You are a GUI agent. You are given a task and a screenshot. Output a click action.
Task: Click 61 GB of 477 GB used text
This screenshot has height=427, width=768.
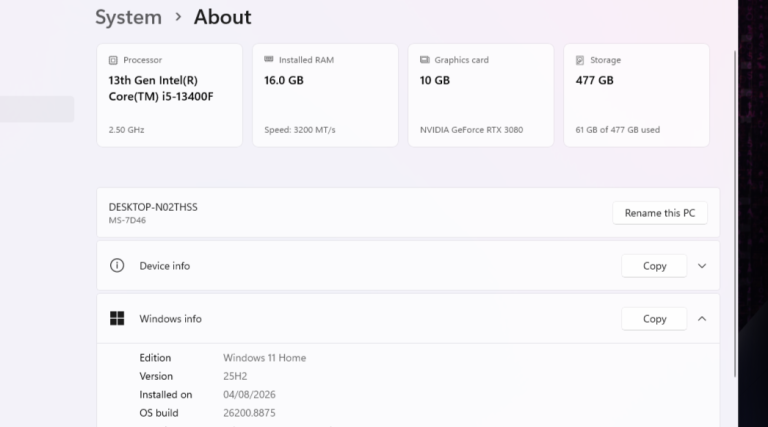(618, 130)
